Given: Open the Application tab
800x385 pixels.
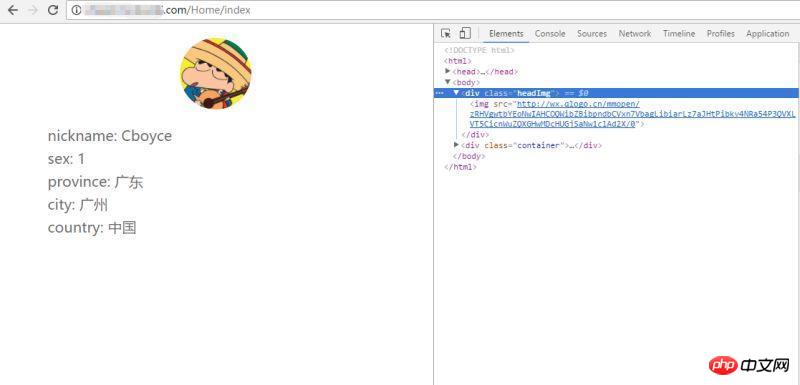Looking at the screenshot, I should point(767,34).
